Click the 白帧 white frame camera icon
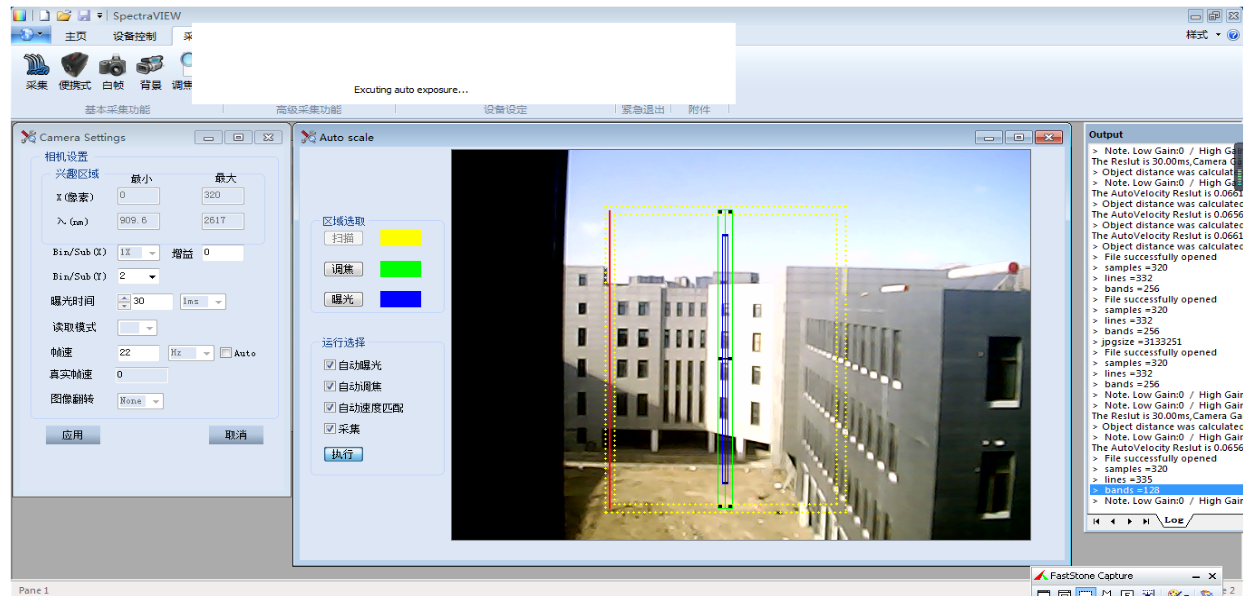This screenshot has height=596, width=1251. [x=113, y=68]
